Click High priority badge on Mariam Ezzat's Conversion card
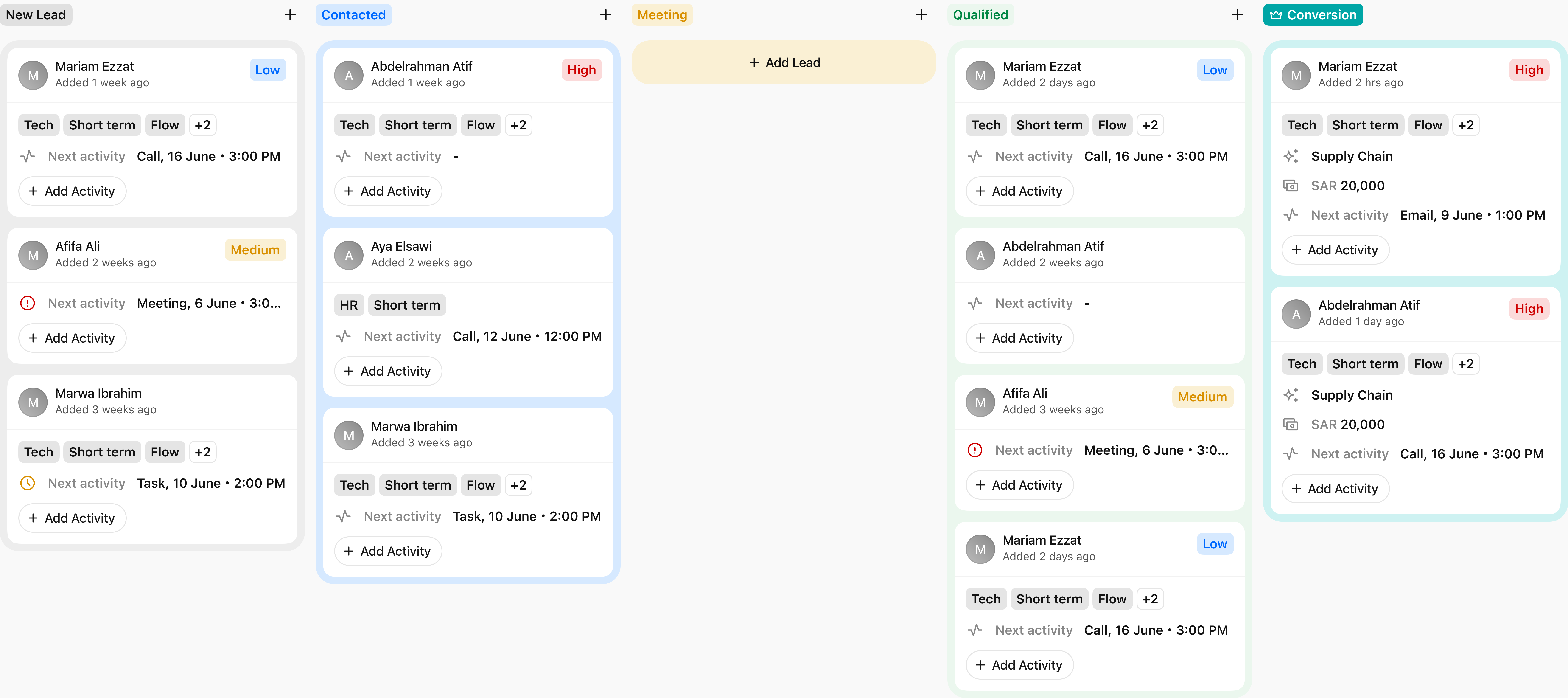1568x698 pixels. 1529,70
